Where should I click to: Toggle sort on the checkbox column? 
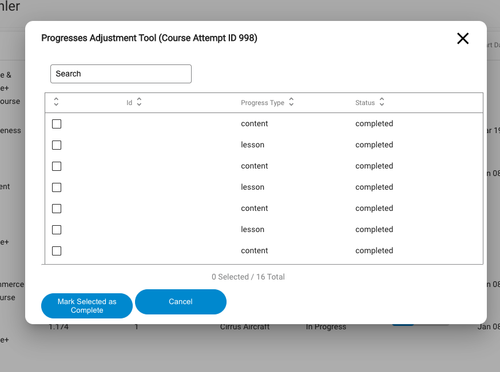(56, 102)
